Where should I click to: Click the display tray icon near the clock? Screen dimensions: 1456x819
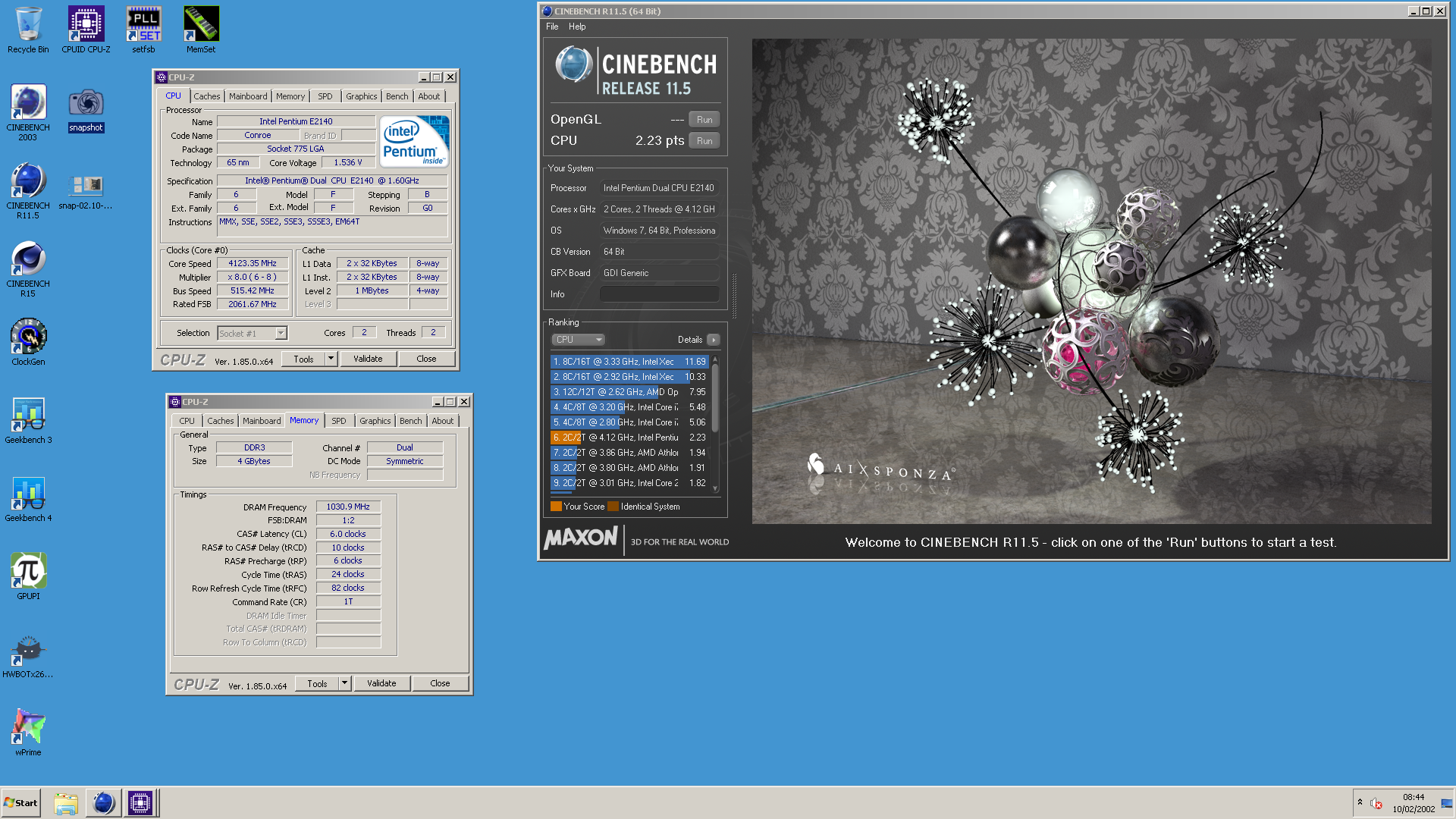tap(1446, 803)
